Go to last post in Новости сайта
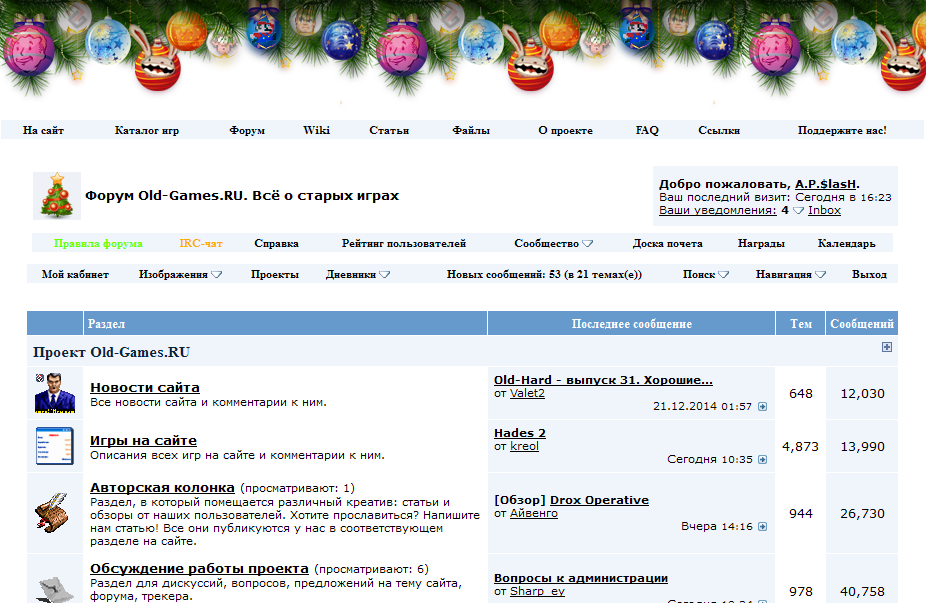The height and width of the screenshot is (603, 926). click(x=762, y=406)
